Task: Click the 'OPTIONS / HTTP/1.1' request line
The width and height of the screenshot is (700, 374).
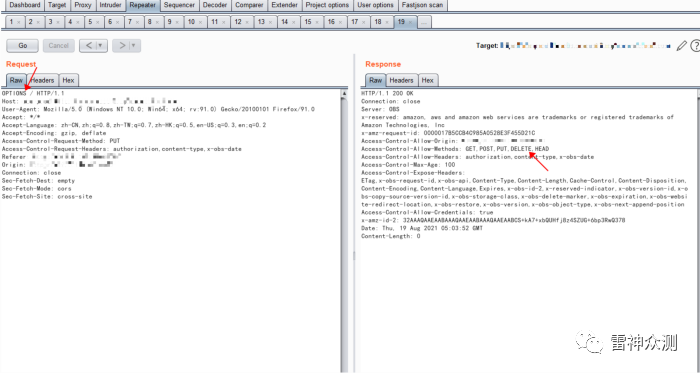Action: coord(33,94)
